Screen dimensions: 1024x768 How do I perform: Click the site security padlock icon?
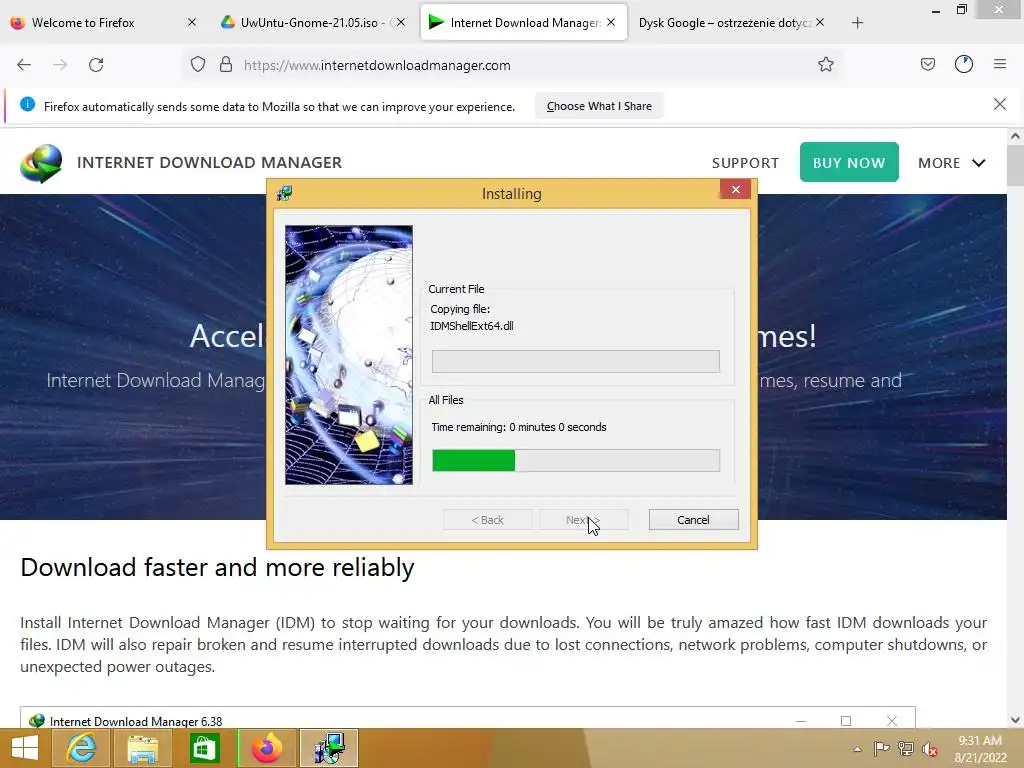tap(226, 65)
